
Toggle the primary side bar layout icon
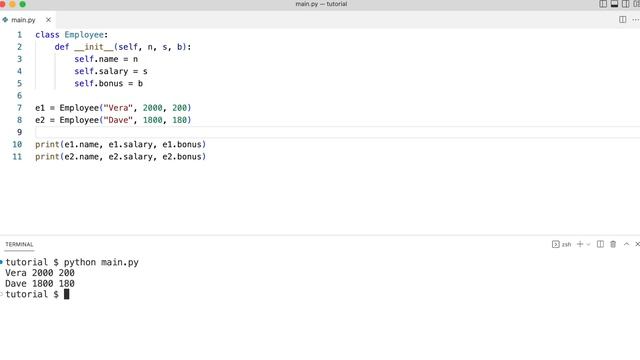(603, 4)
